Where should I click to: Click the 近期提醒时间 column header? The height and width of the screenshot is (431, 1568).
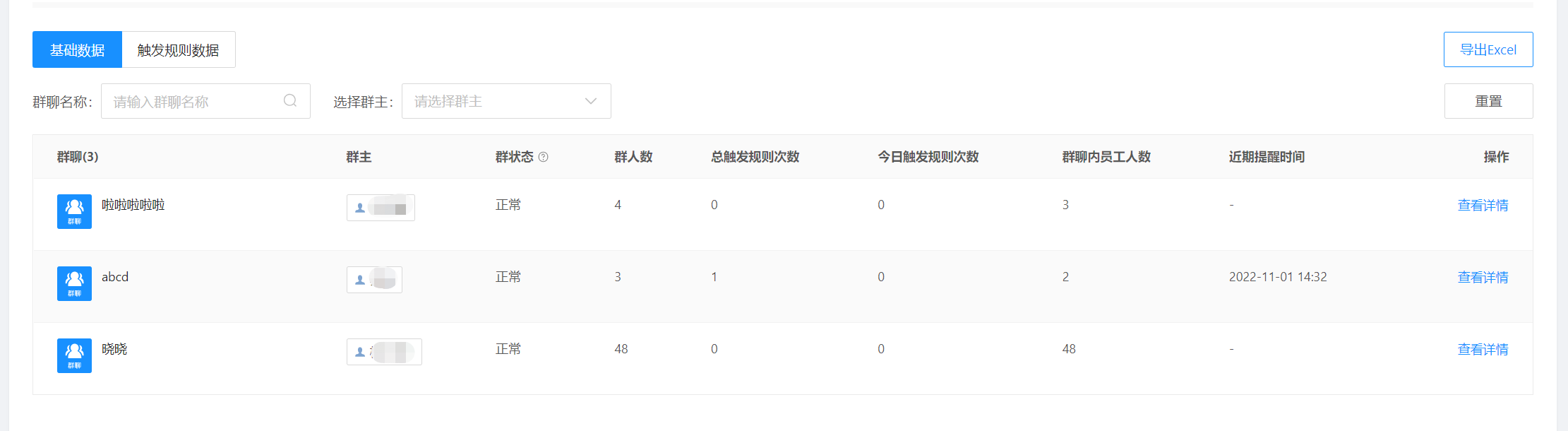(x=1267, y=157)
